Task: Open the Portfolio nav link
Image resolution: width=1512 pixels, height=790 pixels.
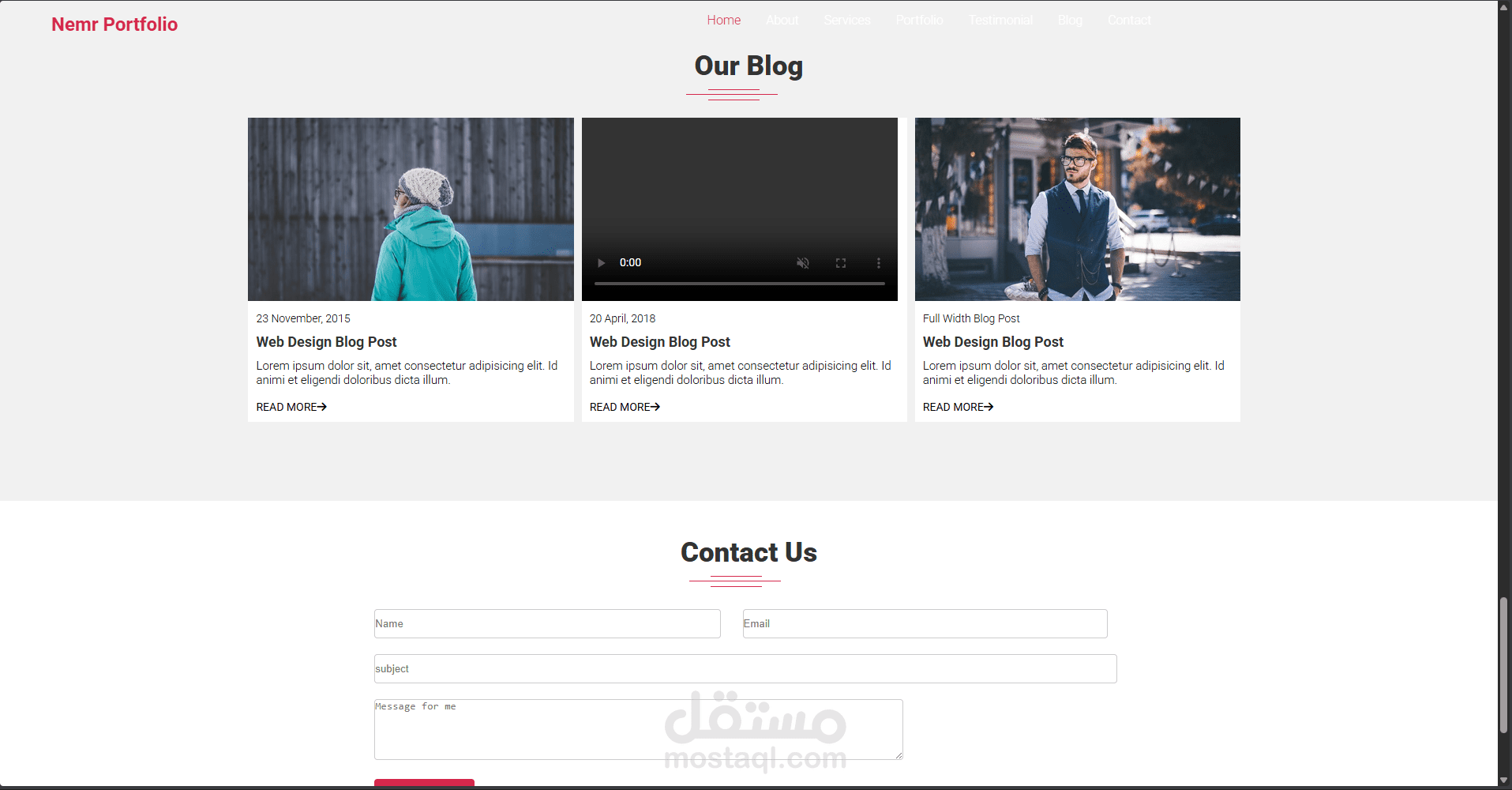Action: point(920,20)
